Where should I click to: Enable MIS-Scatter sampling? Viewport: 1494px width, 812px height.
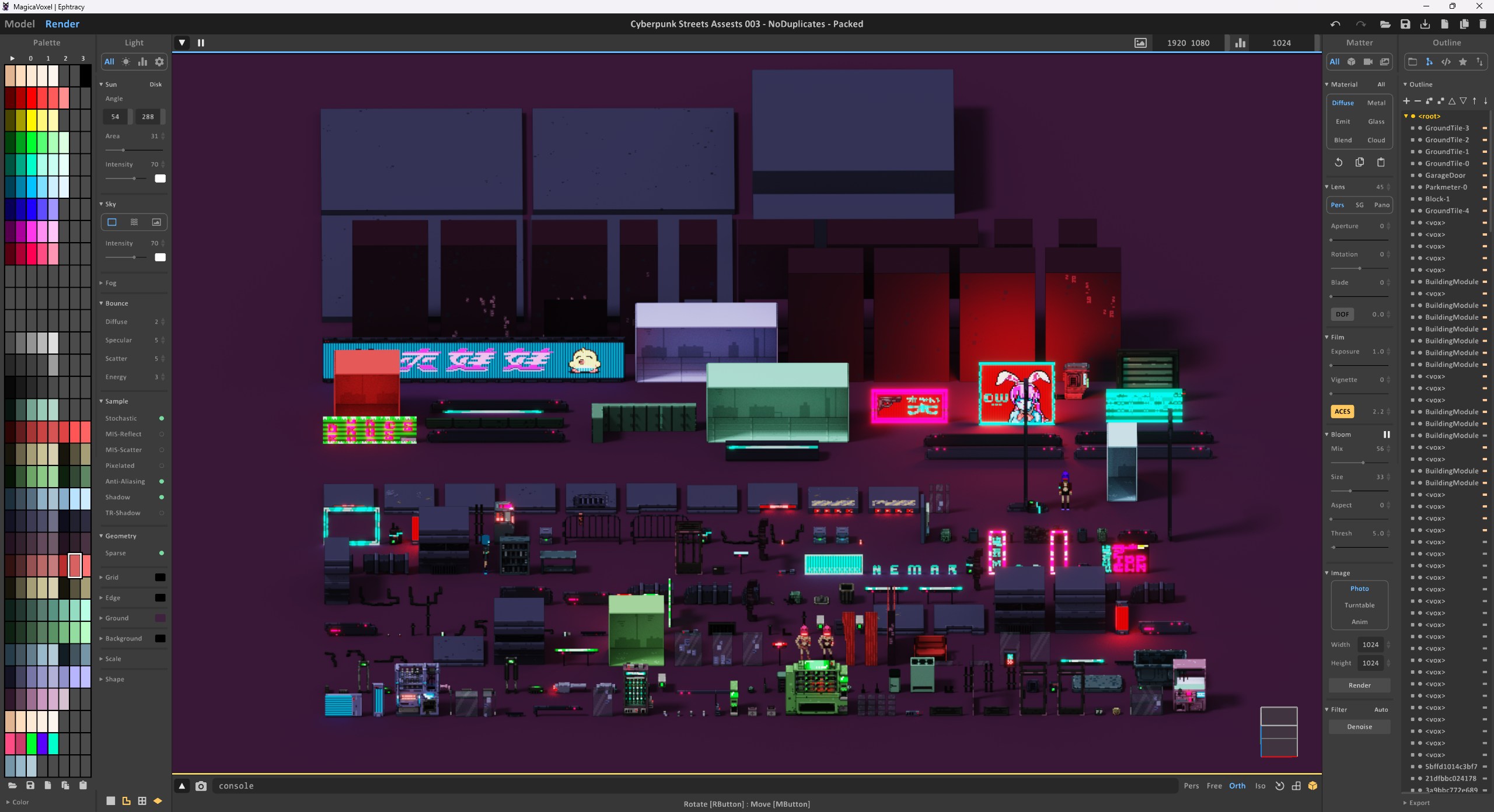(x=162, y=450)
